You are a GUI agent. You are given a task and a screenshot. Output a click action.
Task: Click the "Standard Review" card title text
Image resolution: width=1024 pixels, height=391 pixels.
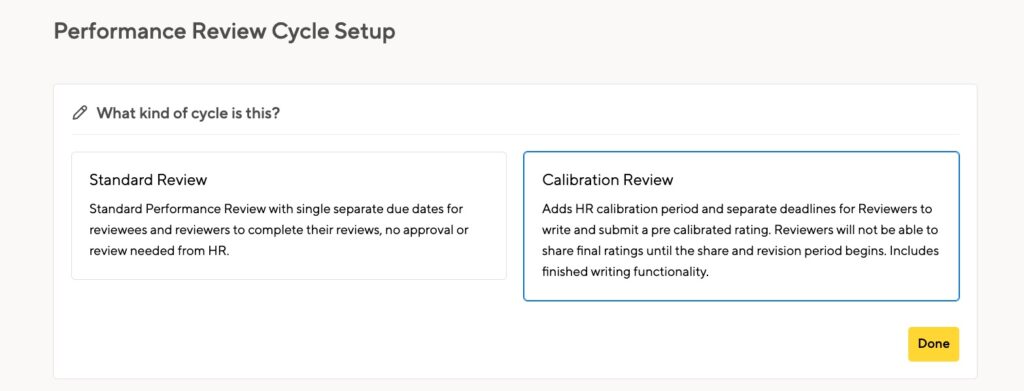148,180
